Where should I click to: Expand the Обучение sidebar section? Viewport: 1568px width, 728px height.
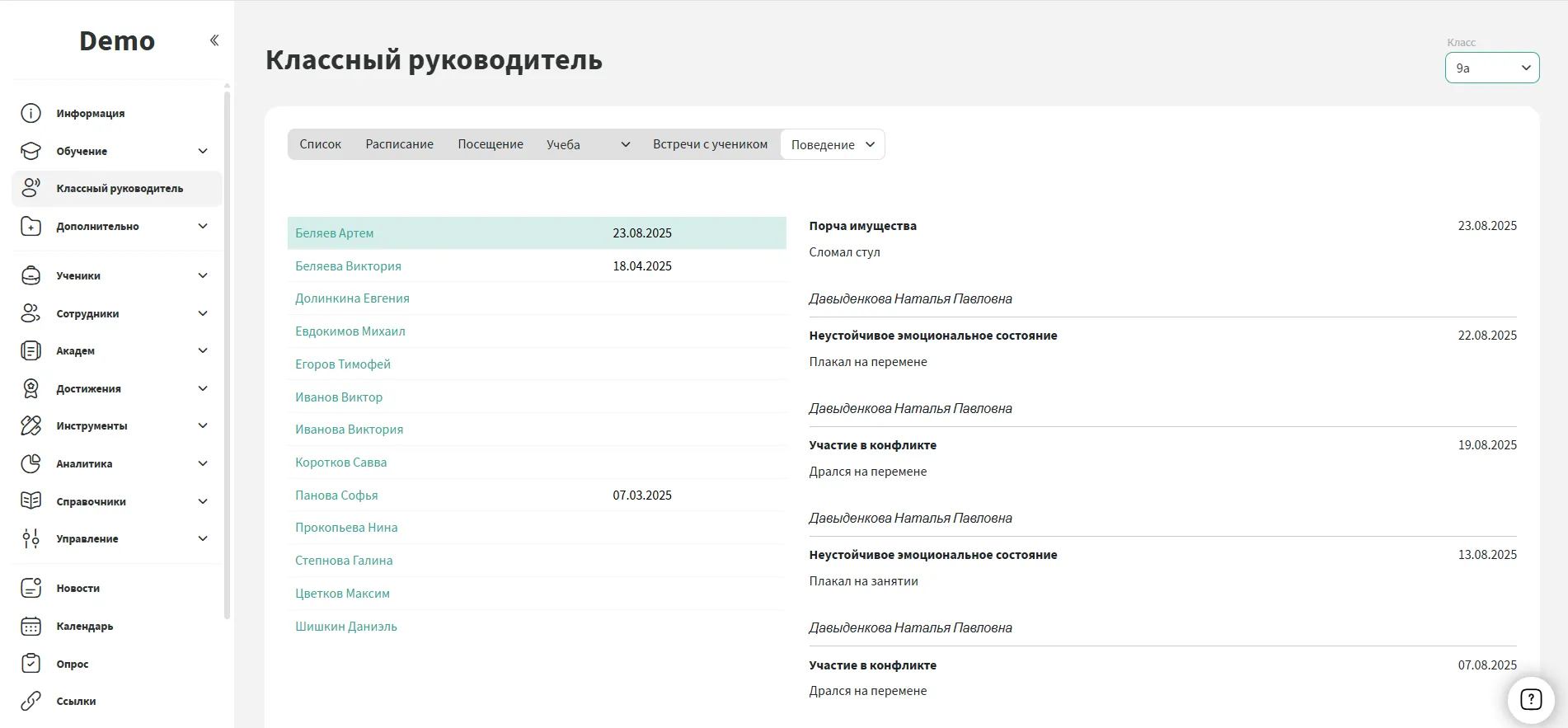pos(203,151)
